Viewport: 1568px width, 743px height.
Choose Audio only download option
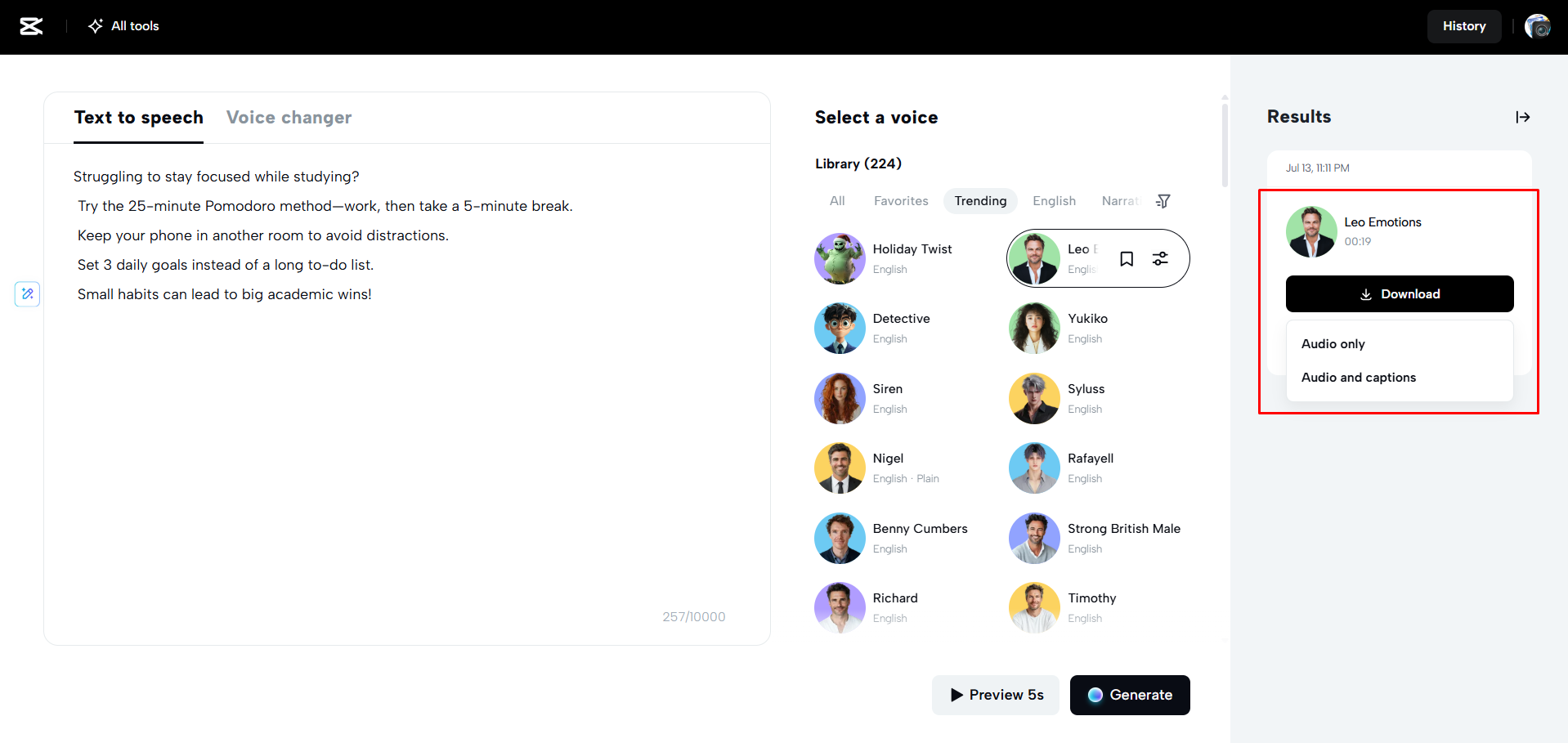point(1333,344)
